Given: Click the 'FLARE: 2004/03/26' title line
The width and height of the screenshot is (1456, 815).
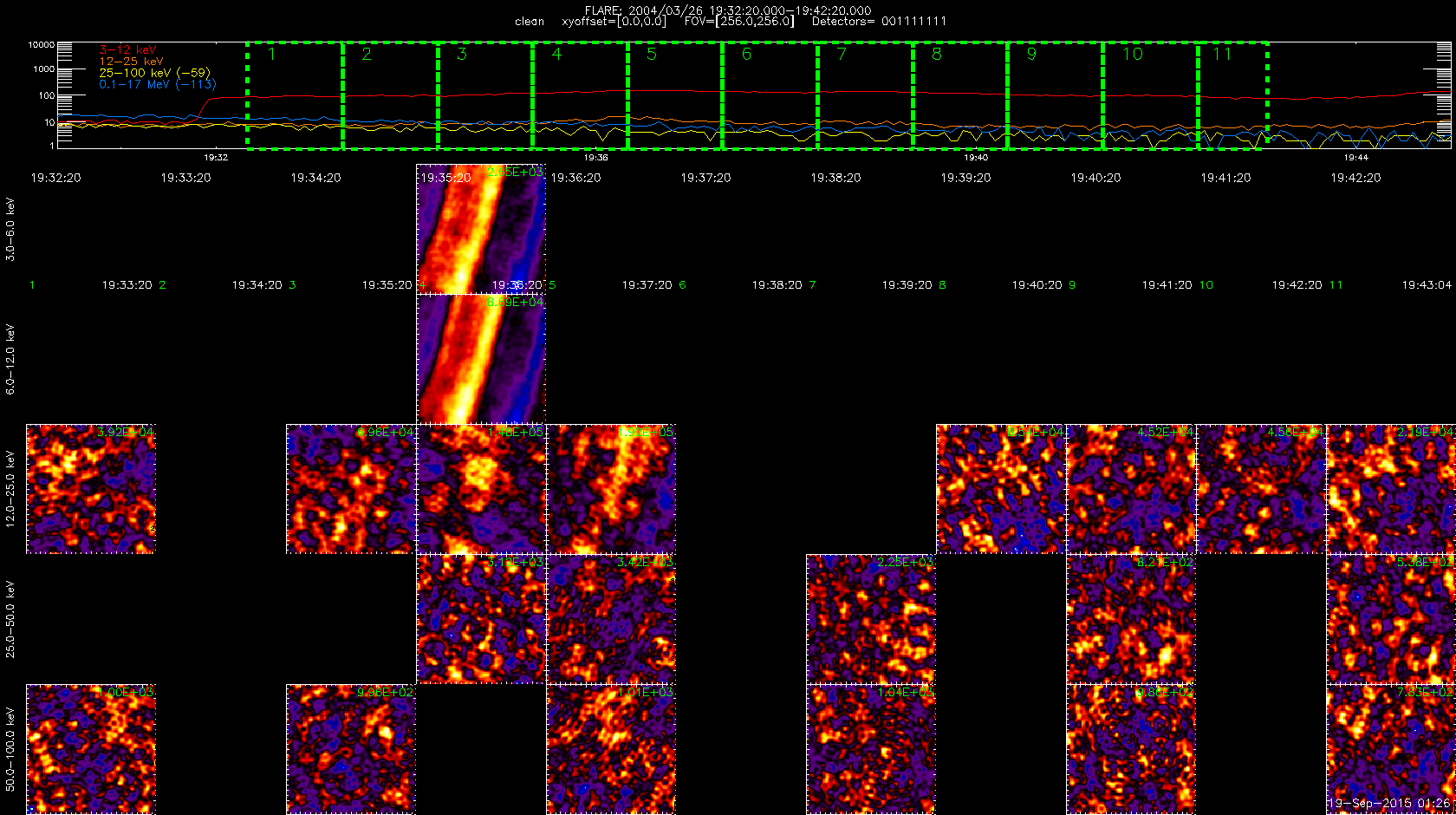Looking at the screenshot, I should point(728,10).
